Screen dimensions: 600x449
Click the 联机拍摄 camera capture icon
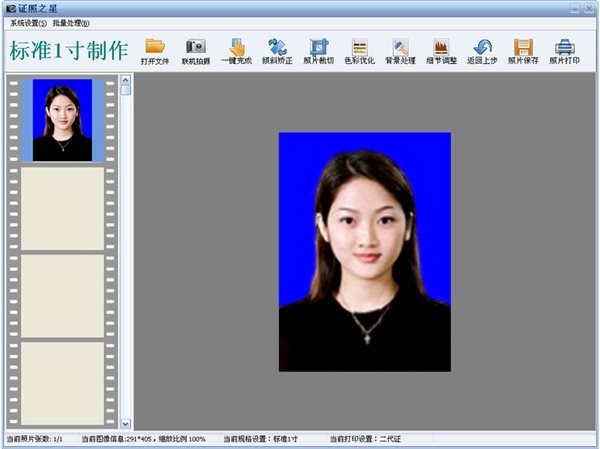(196, 47)
